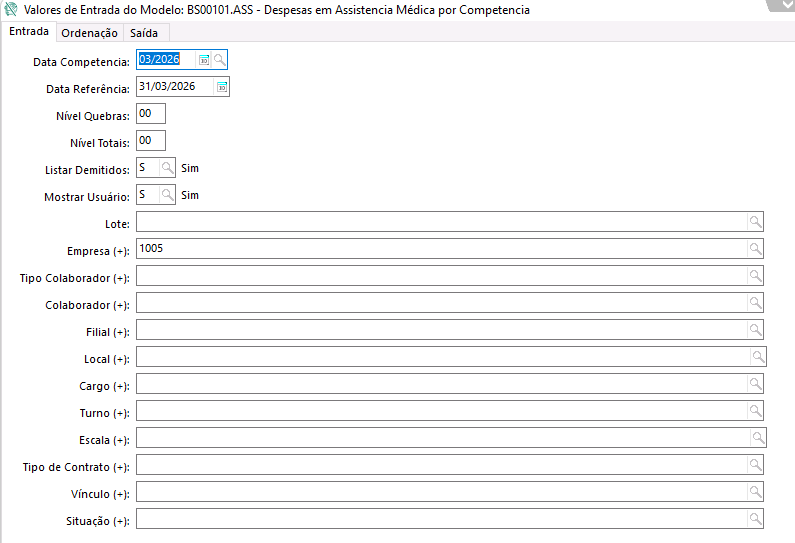Switch to the Ordenação tab
The image size is (795, 543).
[x=89, y=33]
